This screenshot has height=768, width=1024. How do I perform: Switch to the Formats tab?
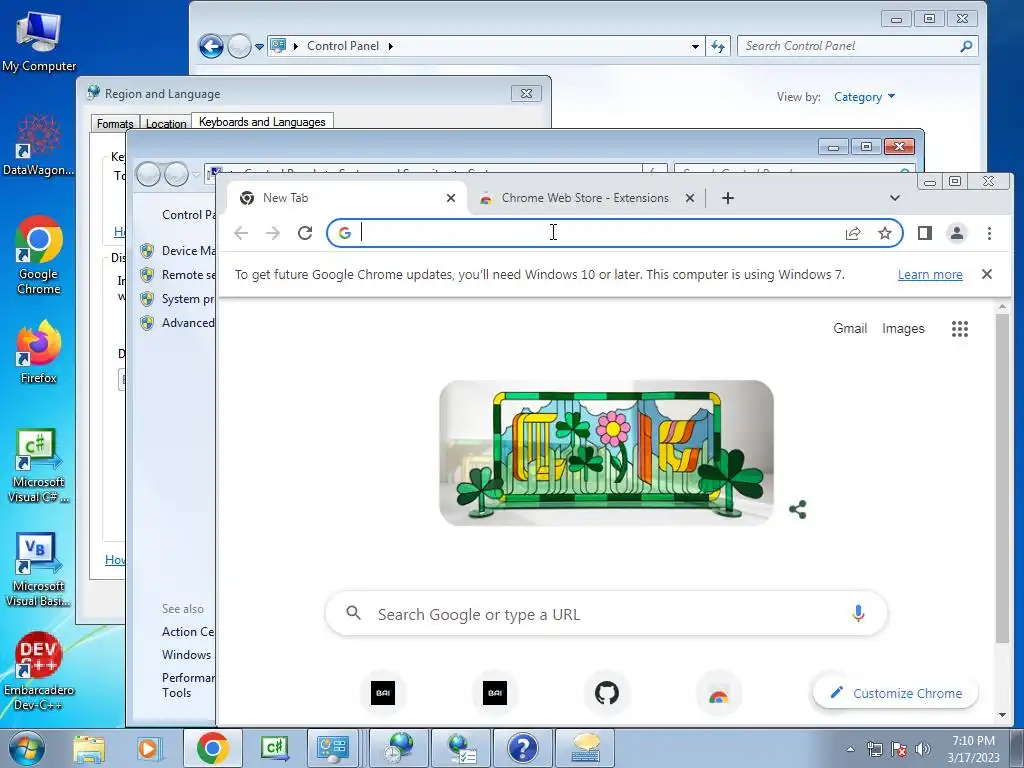[115, 123]
